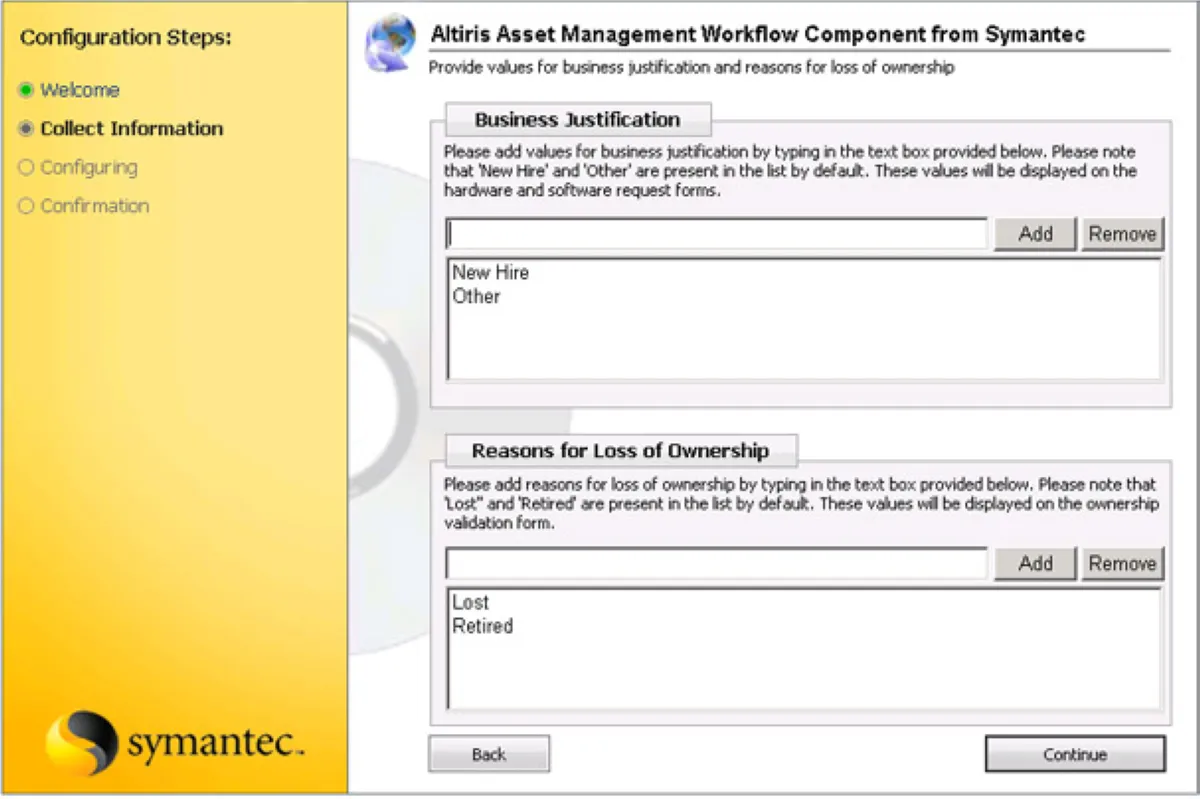
Task: Focus the Loss of Ownership text box
Action: [x=717, y=563]
